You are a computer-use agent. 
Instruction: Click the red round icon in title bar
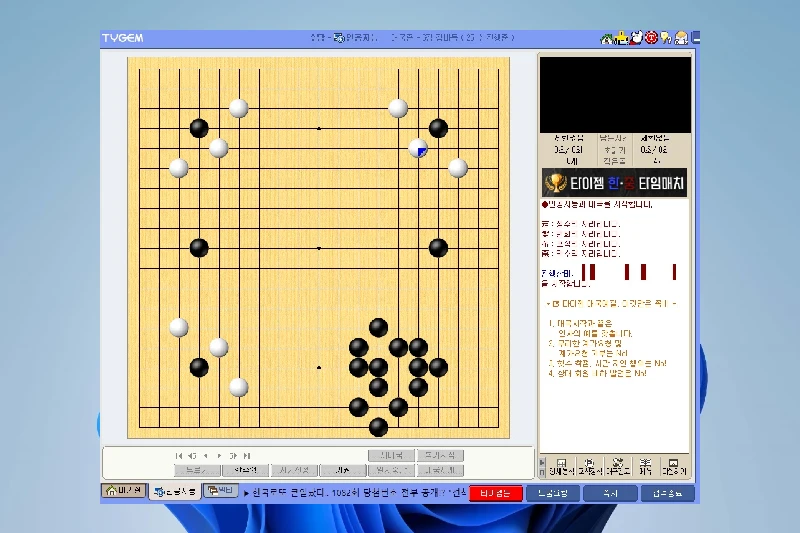[651, 38]
